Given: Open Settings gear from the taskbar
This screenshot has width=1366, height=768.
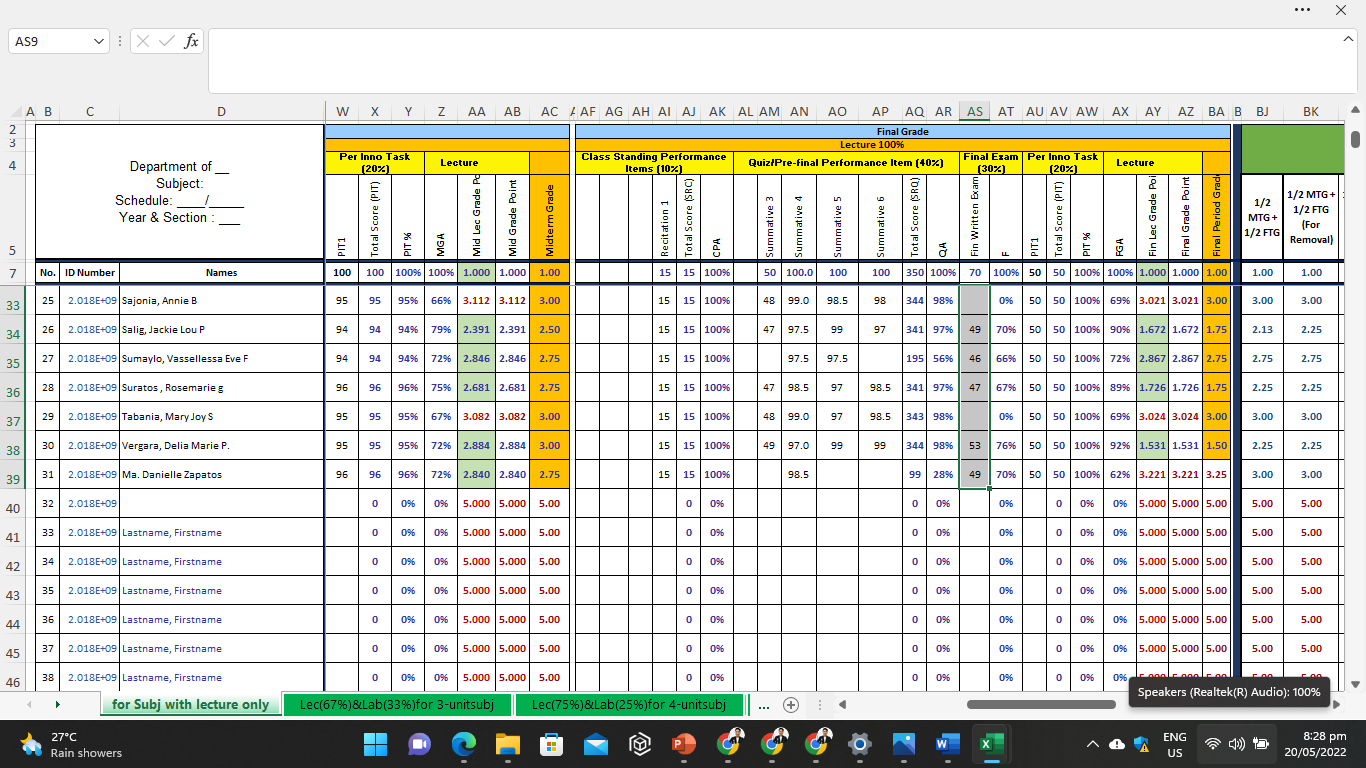Looking at the screenshot, I should pyautogui.click(x=860, y=744).
